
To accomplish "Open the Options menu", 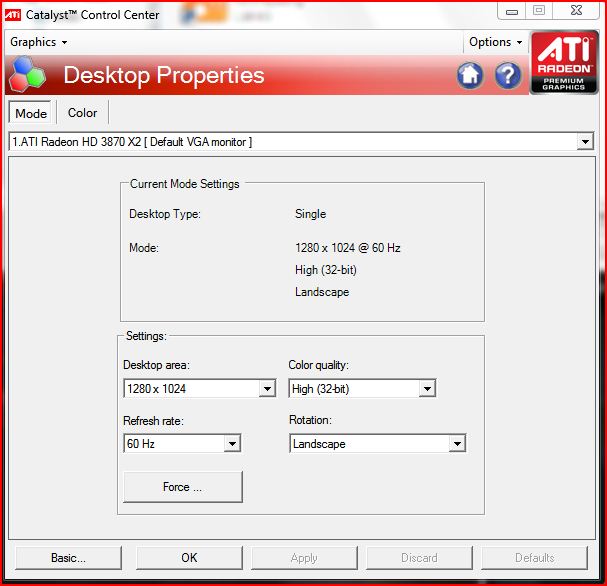I will (495, 42).
